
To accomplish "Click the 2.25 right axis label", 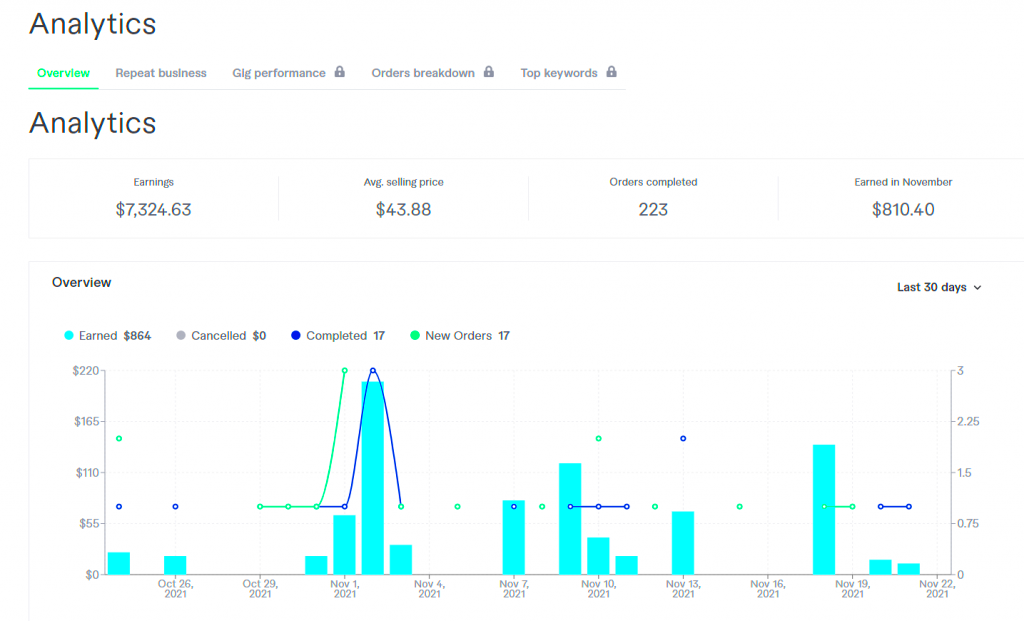I will point(968,422).
